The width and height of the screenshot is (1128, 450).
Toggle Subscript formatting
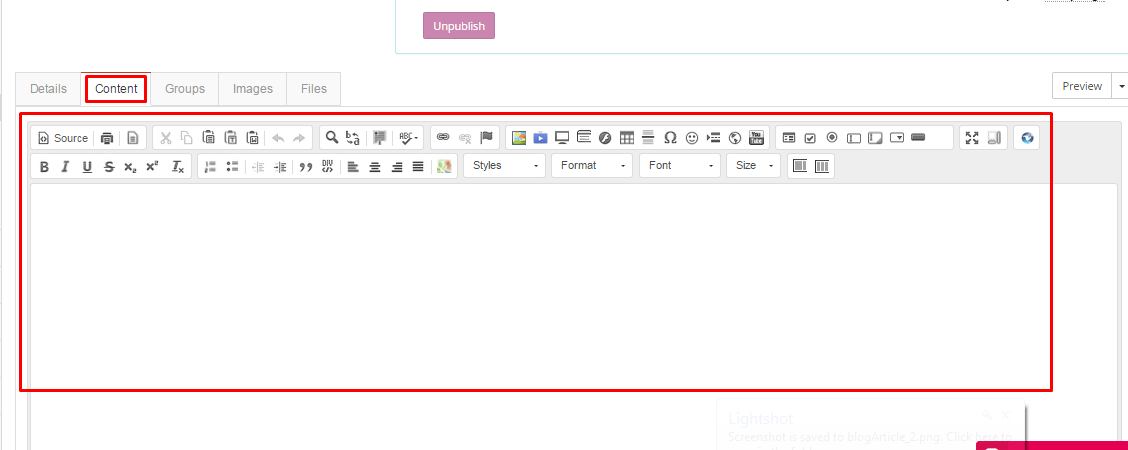click(x=130, y=167)
